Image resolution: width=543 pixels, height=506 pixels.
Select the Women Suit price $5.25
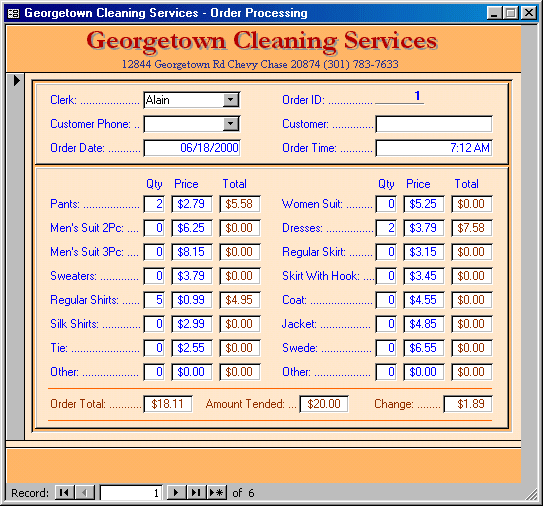(x=424, y=204)
